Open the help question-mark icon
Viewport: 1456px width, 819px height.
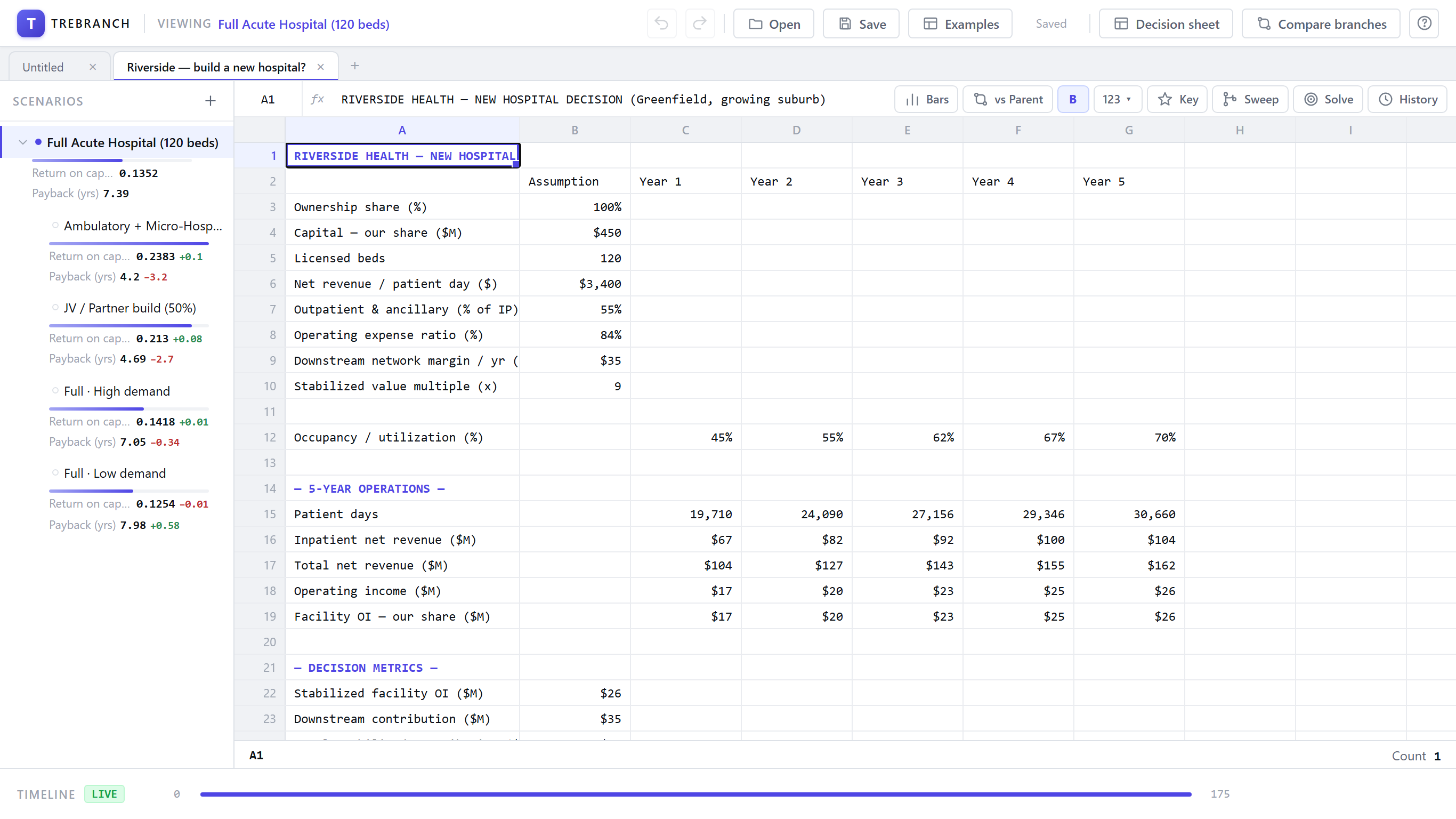(1424, 24)
